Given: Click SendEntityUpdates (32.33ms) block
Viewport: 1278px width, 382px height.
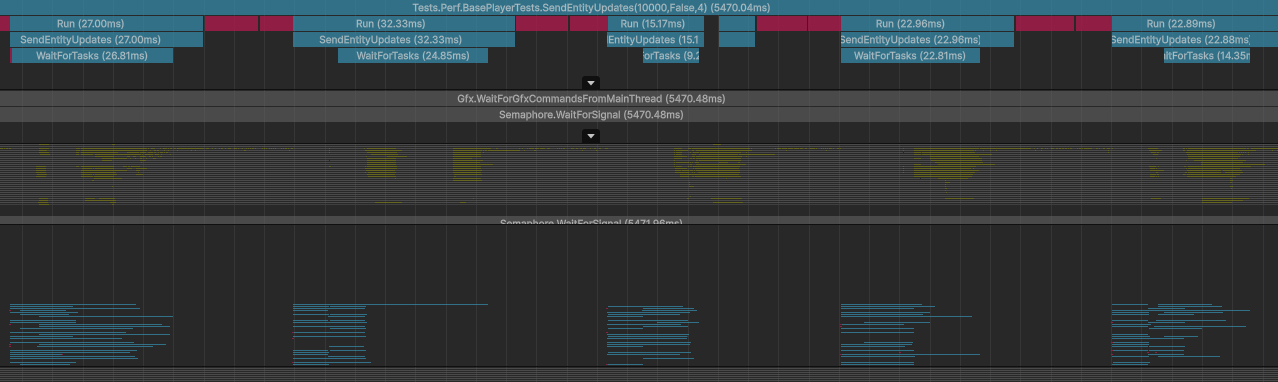Looking at the screenshot, I should (x=404, y=39).
